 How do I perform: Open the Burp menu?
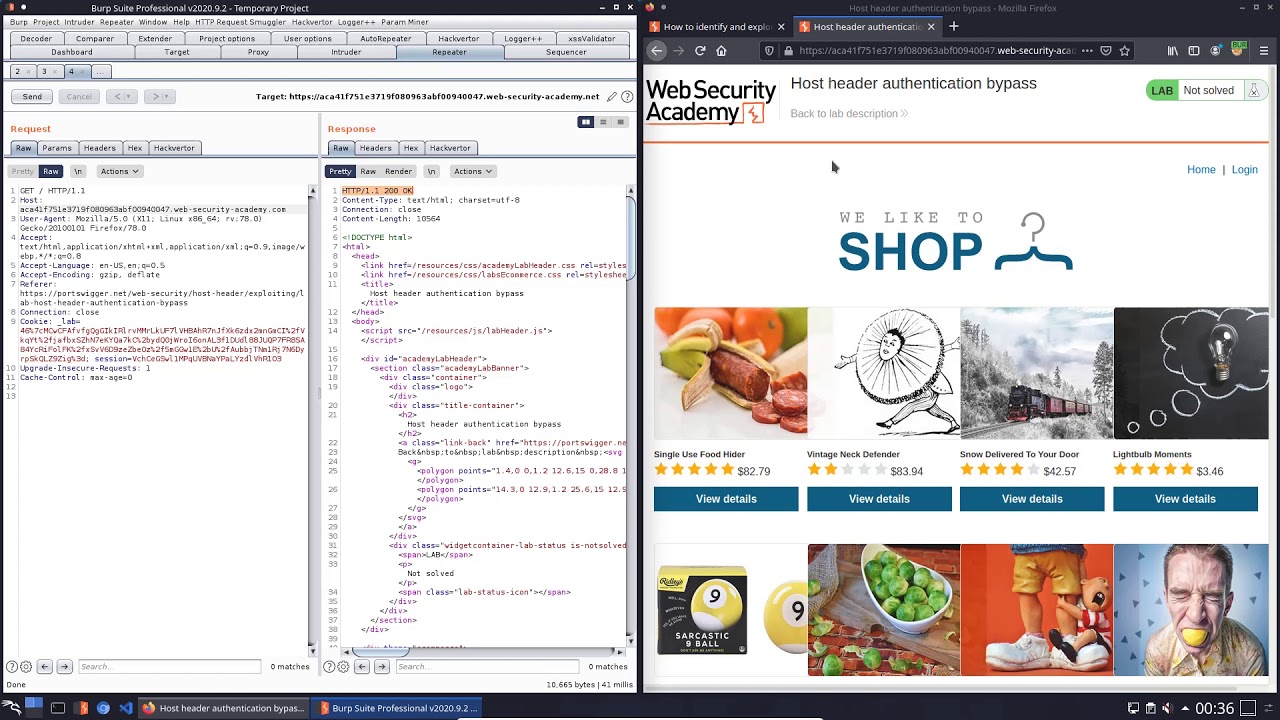(x=19, y=22)
